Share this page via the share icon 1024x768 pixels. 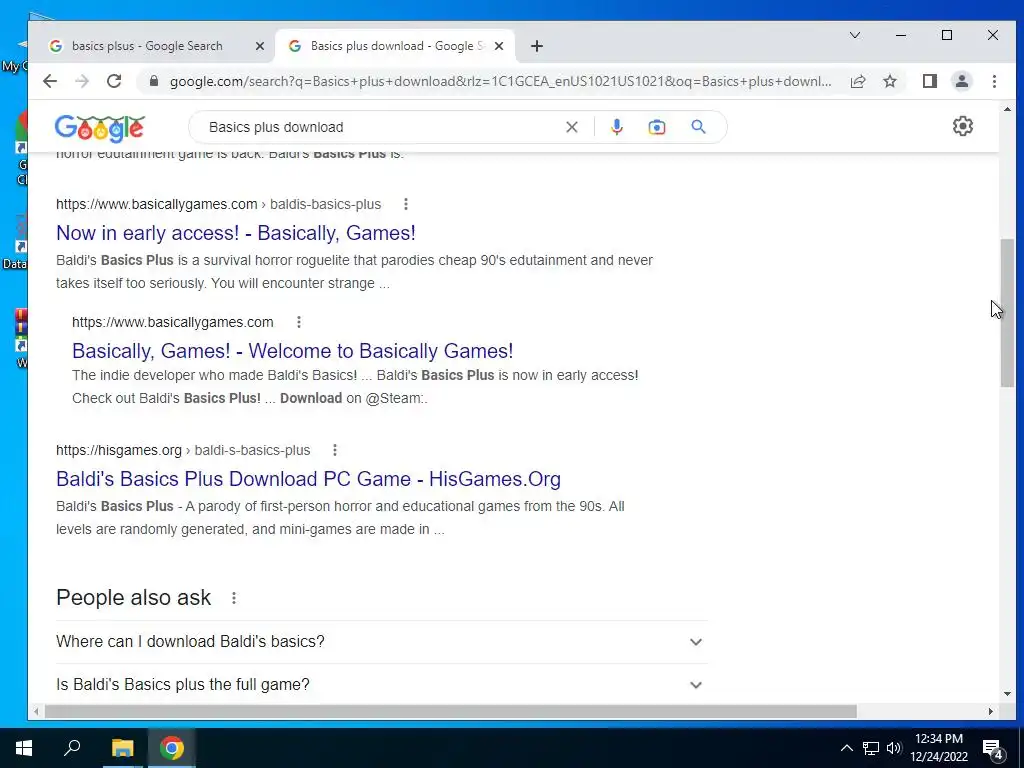click(858, 81)
